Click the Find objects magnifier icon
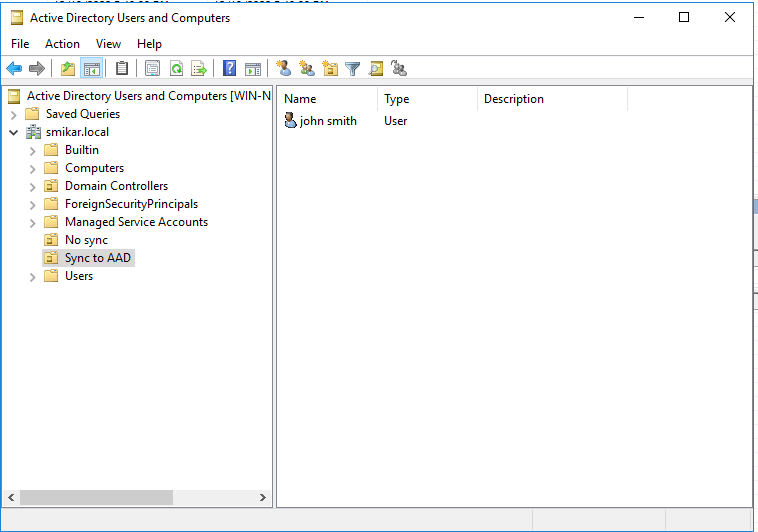The image size is (758, 532). pos(376,69)
